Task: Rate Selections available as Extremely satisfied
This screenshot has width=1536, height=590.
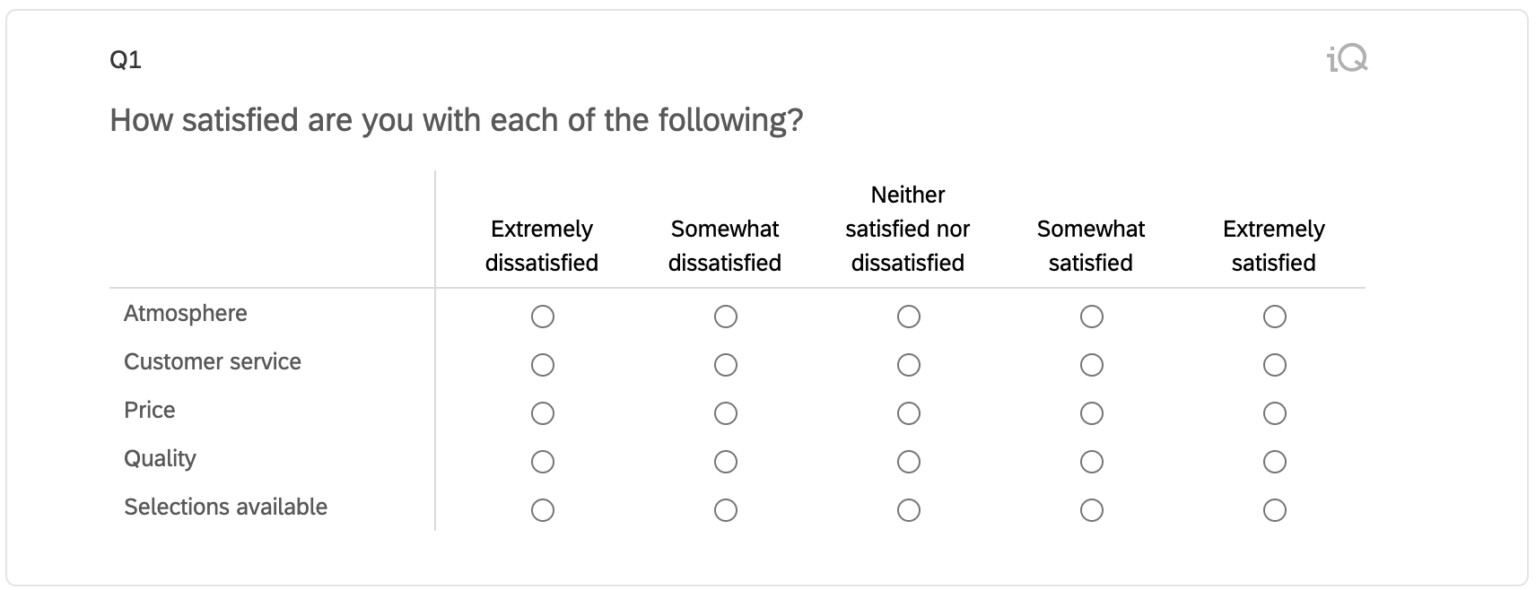Action: click(1274, 510)
